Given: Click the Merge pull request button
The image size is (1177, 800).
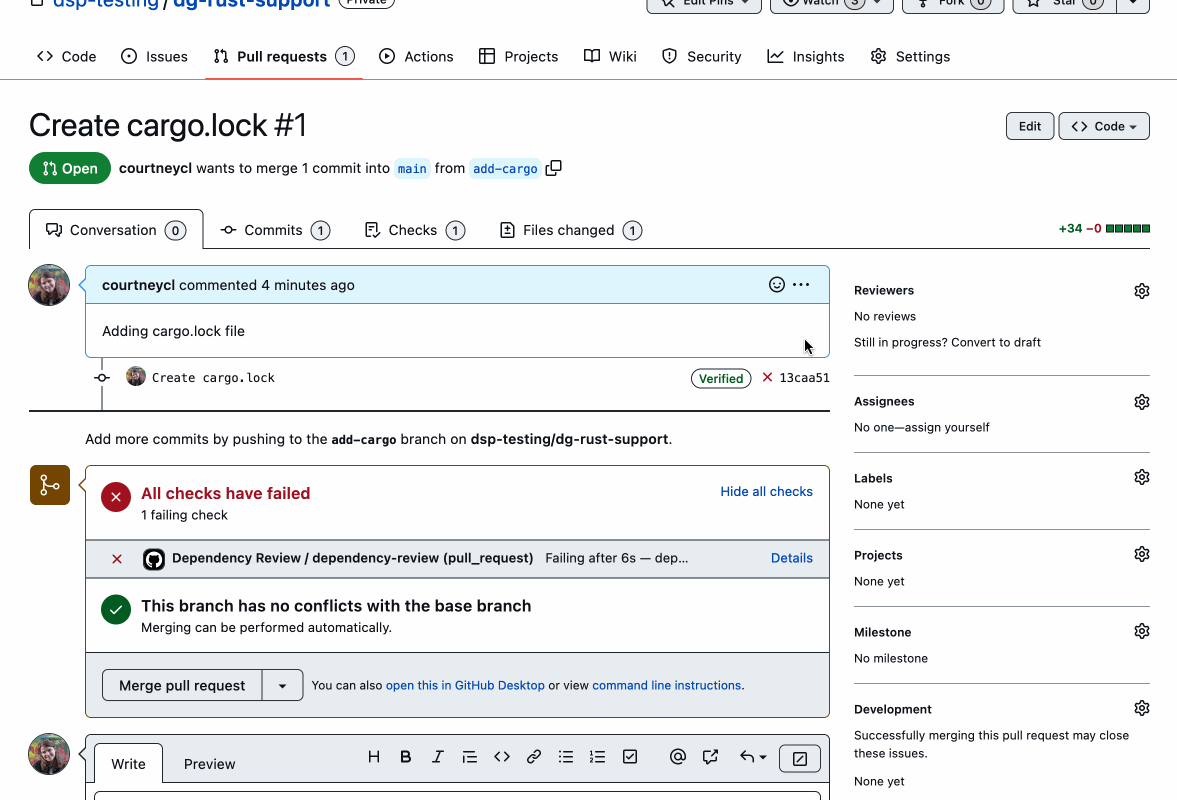Looking at the screenshot, I should point(182,686).
